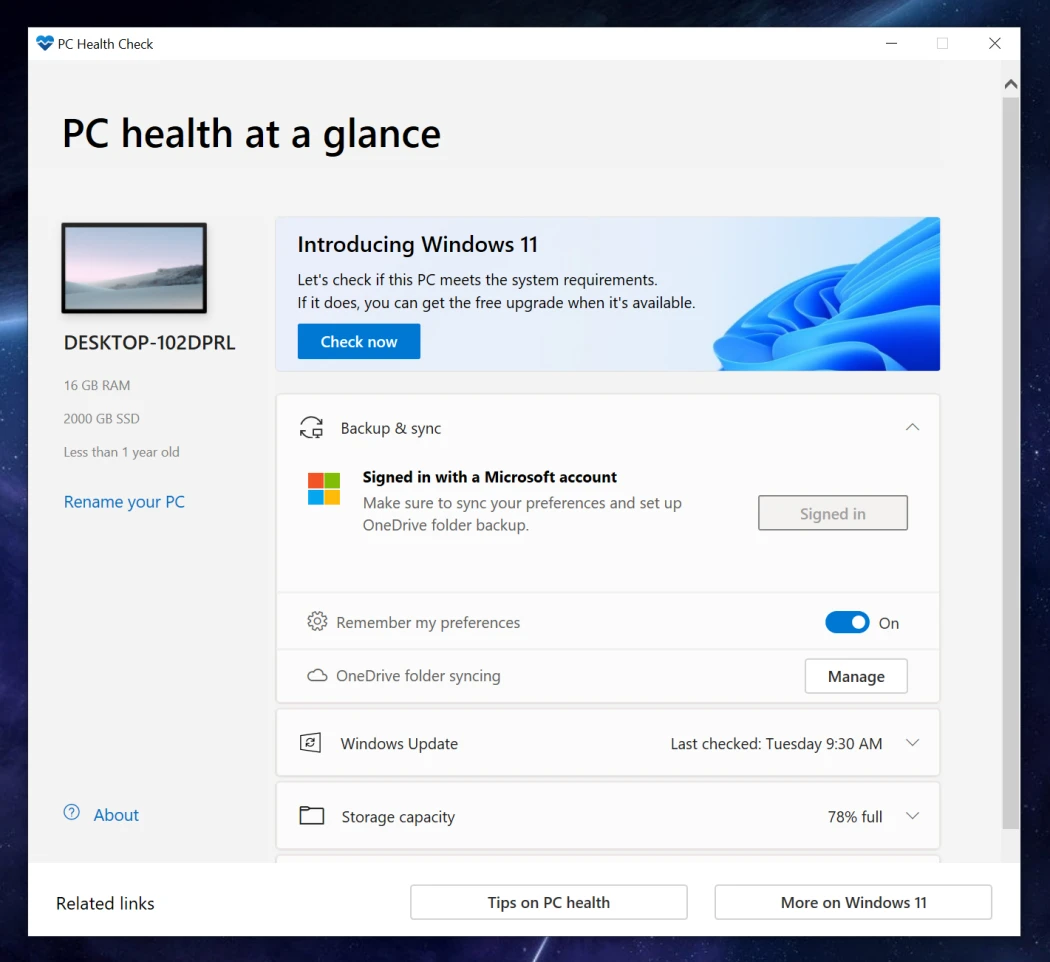The image size is (1050, 962).
Task: Click More on Windows 11
Action: click(x=852, y=902)
